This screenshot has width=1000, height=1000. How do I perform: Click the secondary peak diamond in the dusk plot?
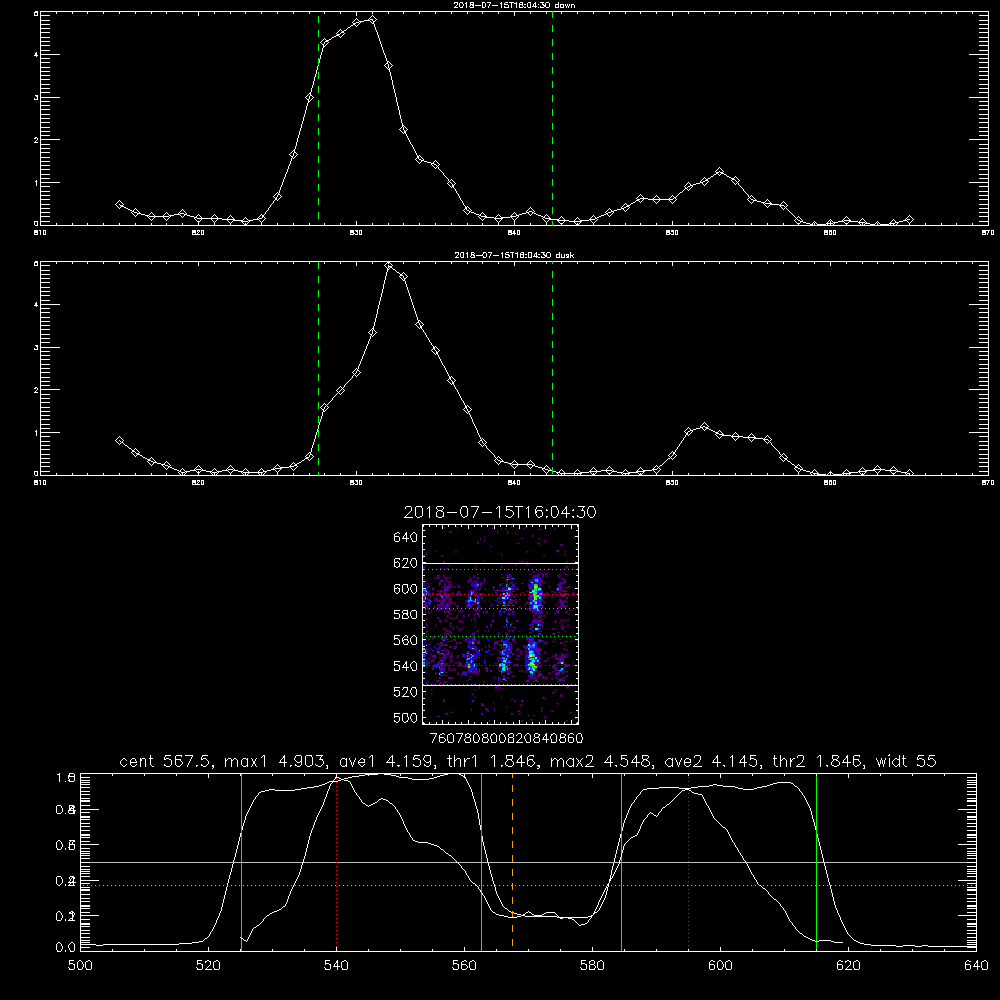704,426
